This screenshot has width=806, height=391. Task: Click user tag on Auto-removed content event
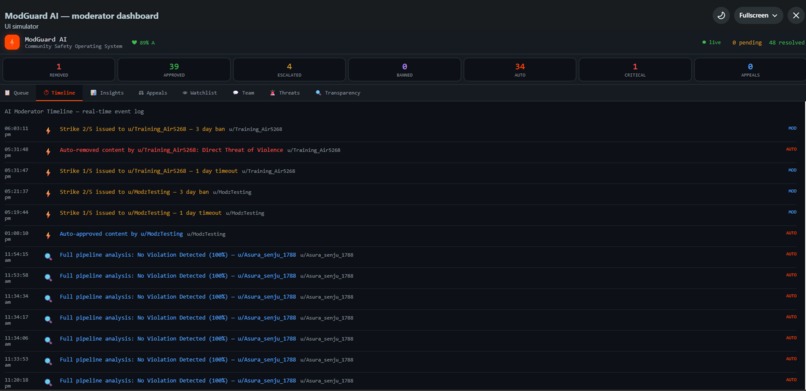pos(314,151)
